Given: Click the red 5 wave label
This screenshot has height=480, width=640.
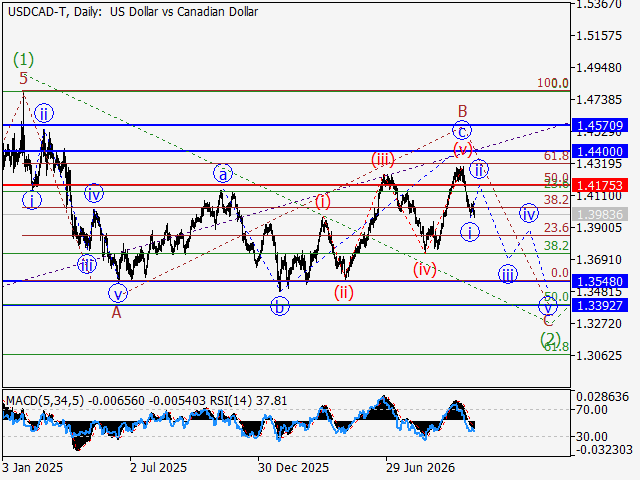Looking at the screenshot, I should (x=24, y=78).
